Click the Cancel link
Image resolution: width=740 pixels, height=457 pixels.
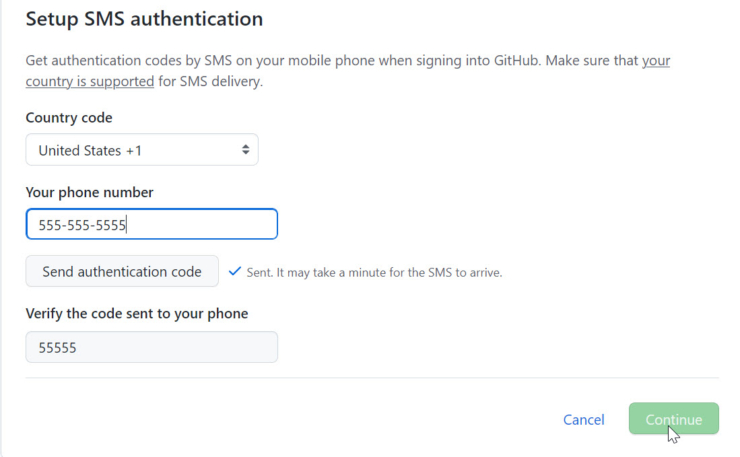point(583,420)
